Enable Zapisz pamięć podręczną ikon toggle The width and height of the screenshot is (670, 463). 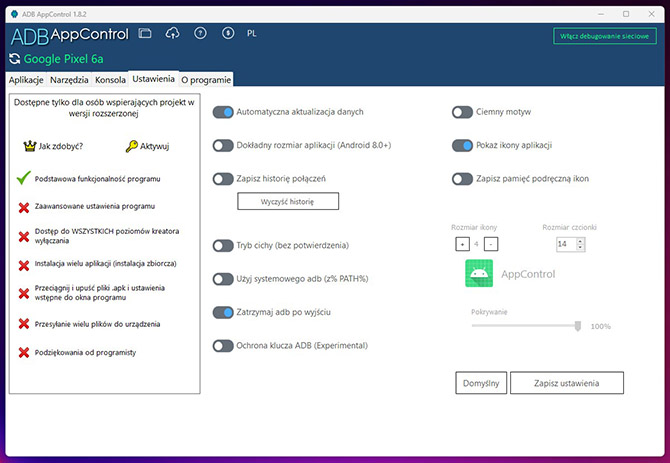(x=462, y=179)
